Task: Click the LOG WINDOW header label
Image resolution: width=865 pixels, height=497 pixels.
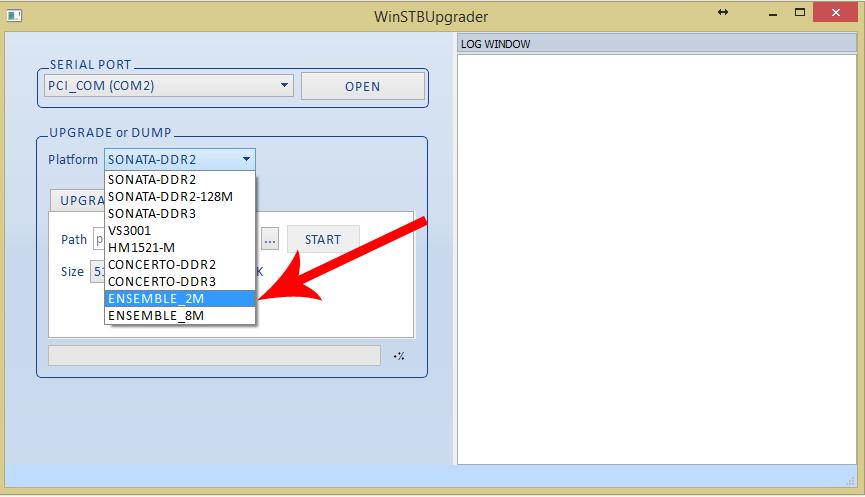Action: tap(495, 44)
